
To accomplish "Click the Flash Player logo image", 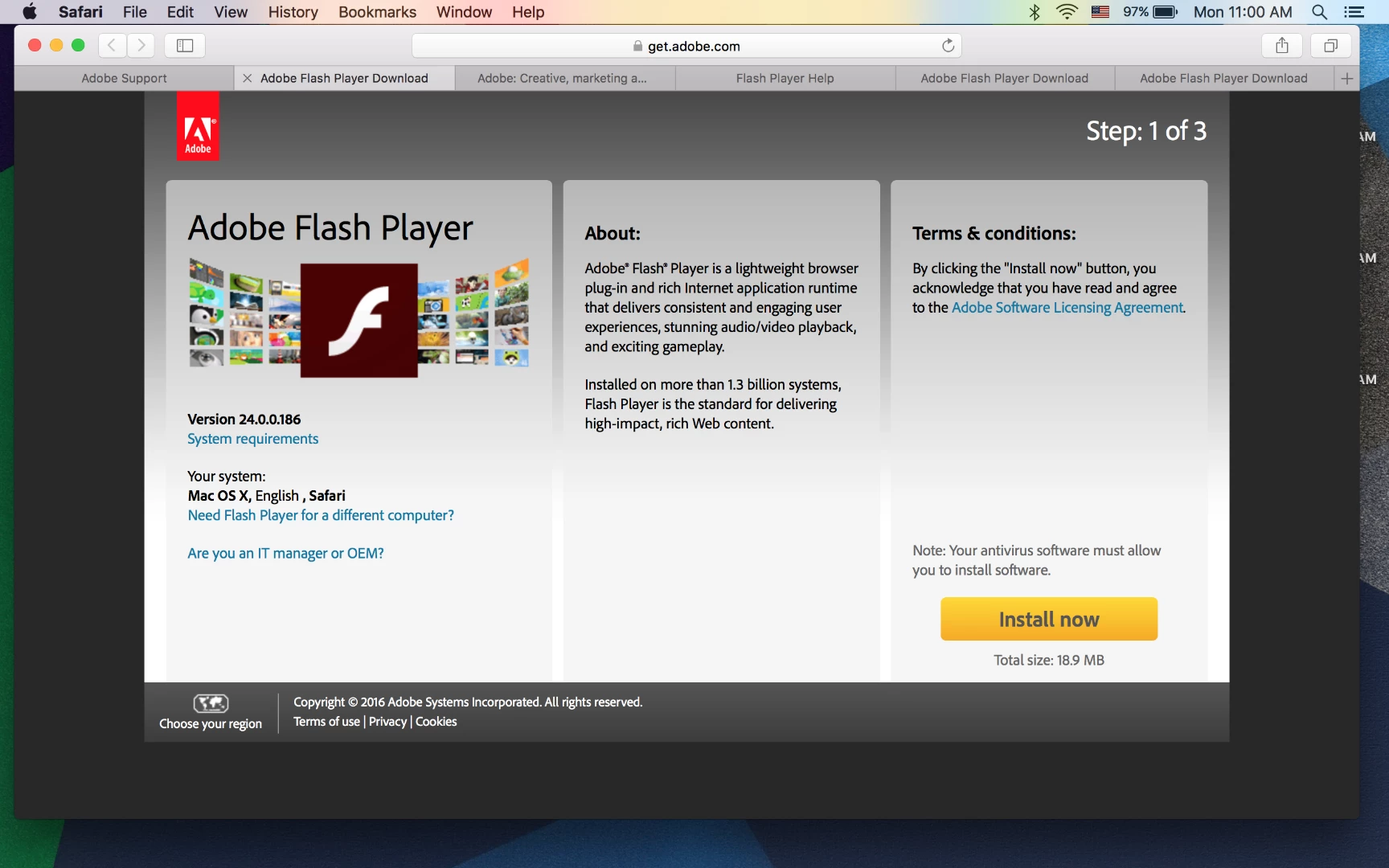I will click(x=359, y=320).
